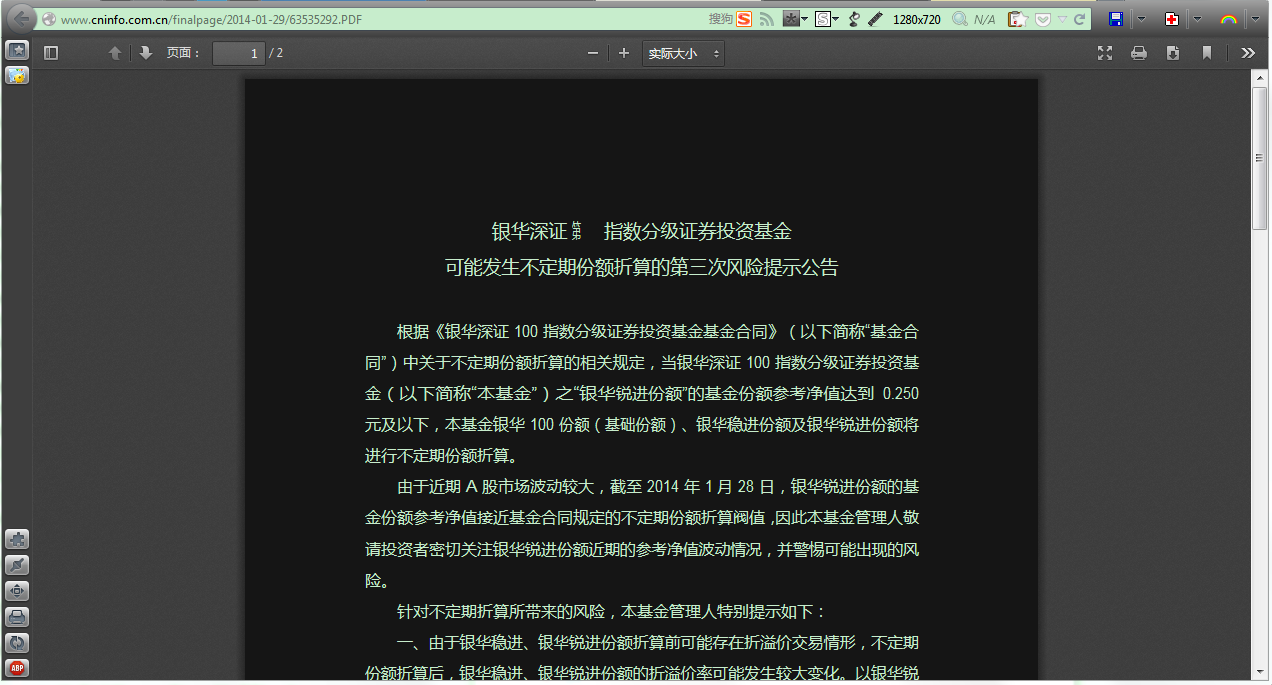The image size is (1272, 685).
Task: Switch PDF to presentation fullscreen mode
Action: [1105, 53]
